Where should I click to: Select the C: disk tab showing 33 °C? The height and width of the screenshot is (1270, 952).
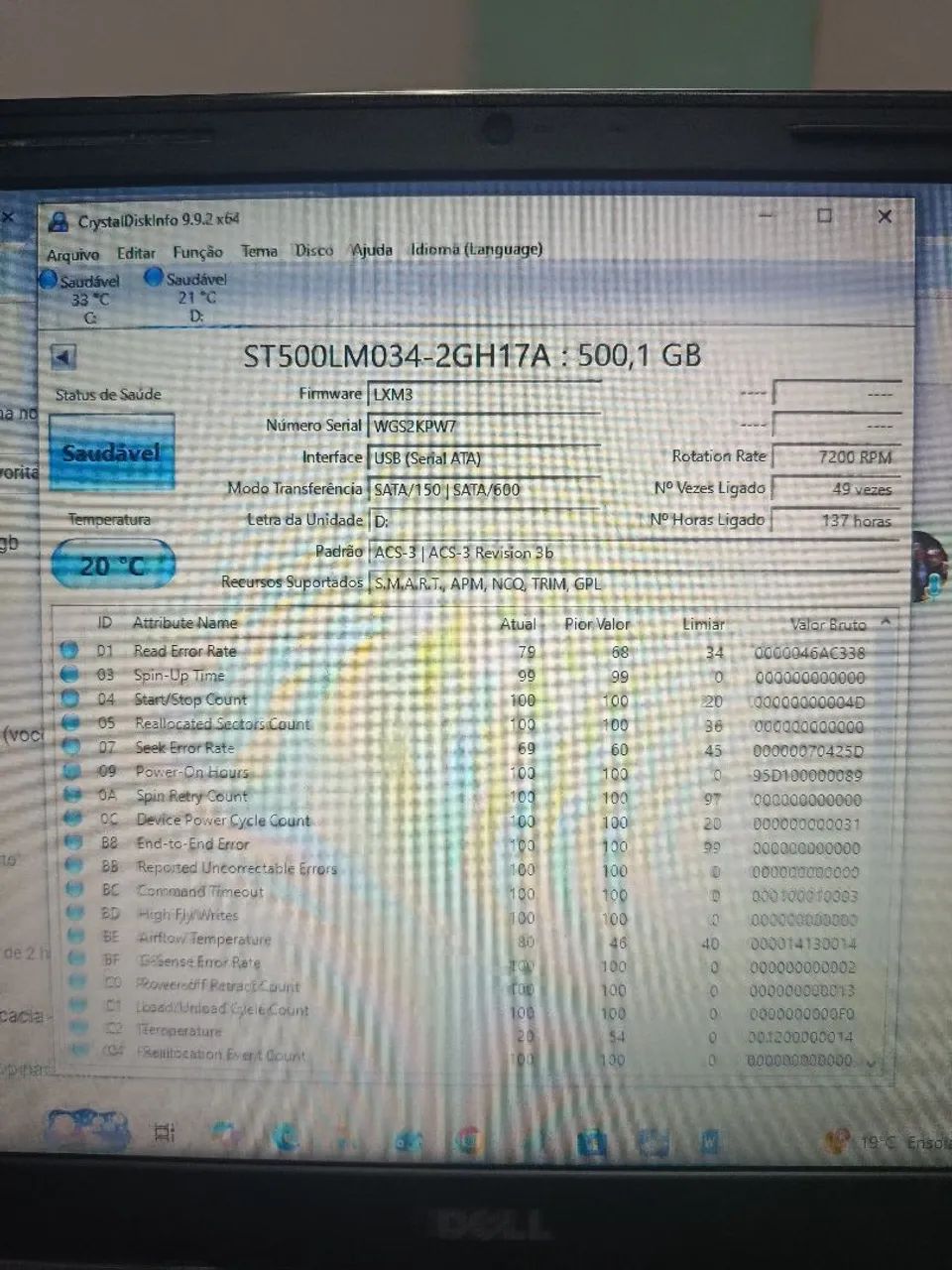tap(80, 298)
